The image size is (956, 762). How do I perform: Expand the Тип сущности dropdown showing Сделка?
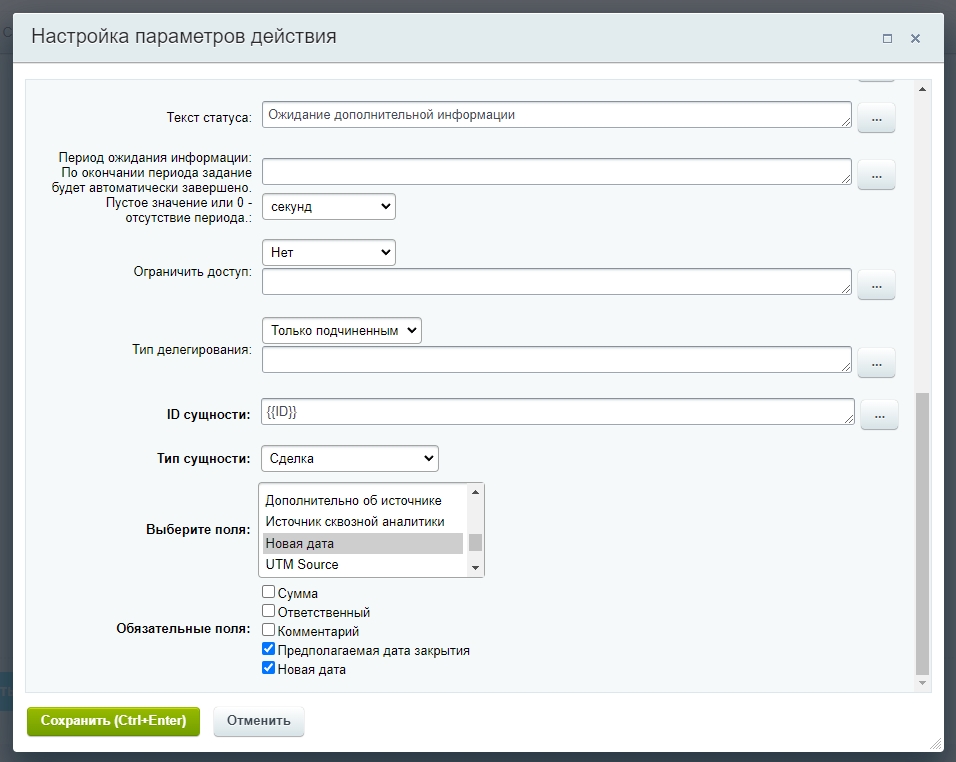pyautogui.click(x=350, y=458)
